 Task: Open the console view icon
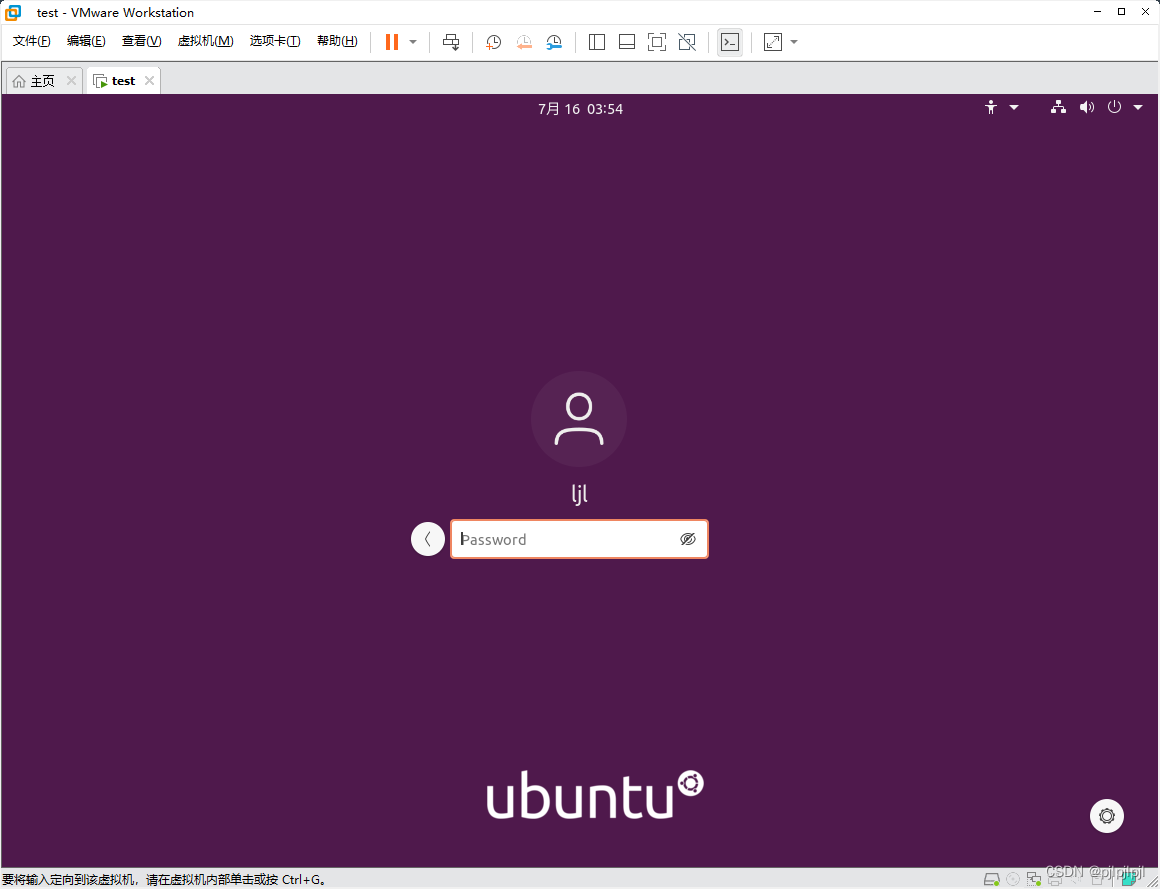click(x=730, y=42)
